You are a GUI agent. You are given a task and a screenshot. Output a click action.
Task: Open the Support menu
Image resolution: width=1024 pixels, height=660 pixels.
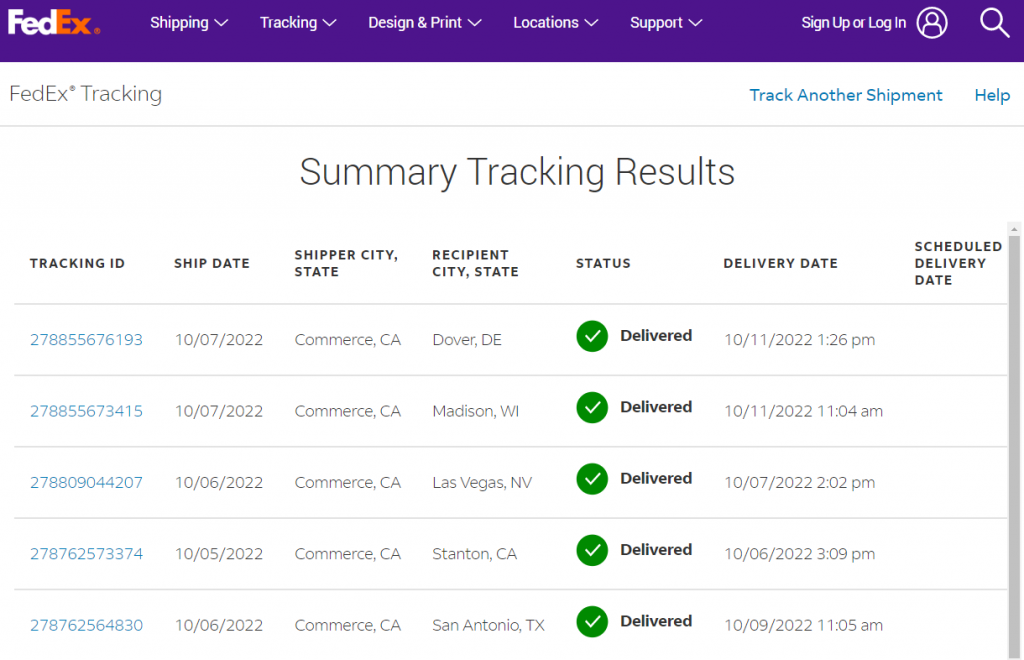click(x=665, y=23)
